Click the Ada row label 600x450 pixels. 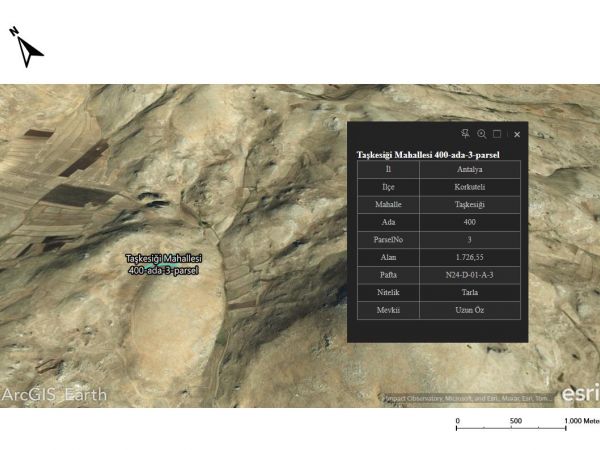[x=388, y=222]
